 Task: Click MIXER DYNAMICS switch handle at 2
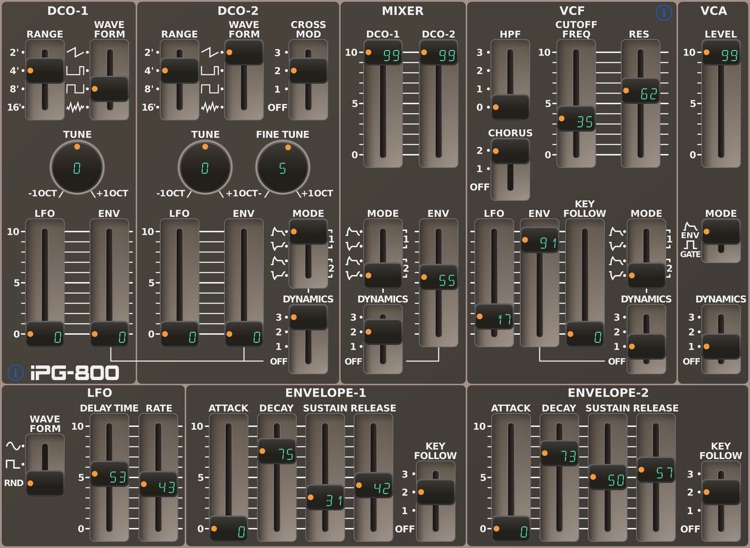point(383,332)
